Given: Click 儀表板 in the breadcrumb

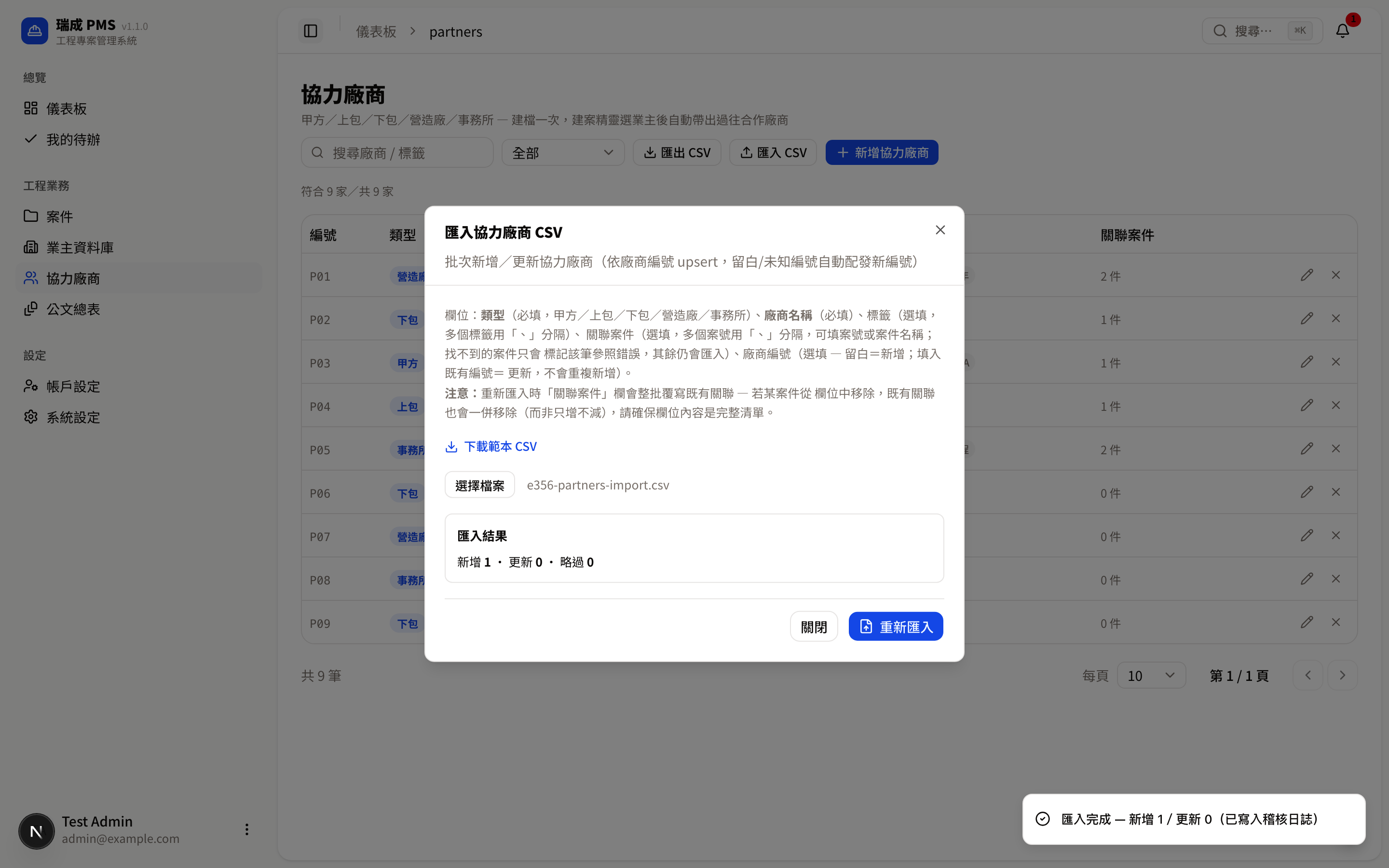Looking at the screenshot, I should tap(376, 31).
